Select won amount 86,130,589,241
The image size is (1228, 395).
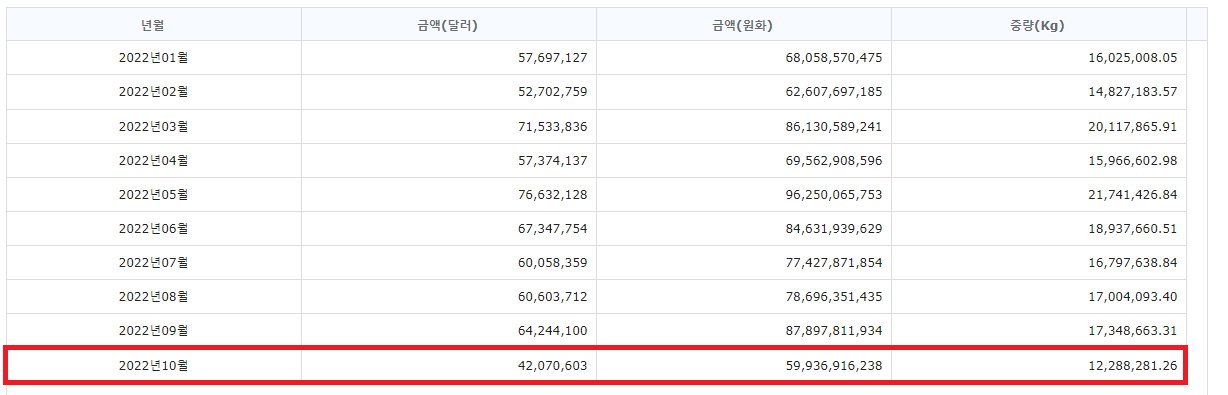tap(834, 126)
